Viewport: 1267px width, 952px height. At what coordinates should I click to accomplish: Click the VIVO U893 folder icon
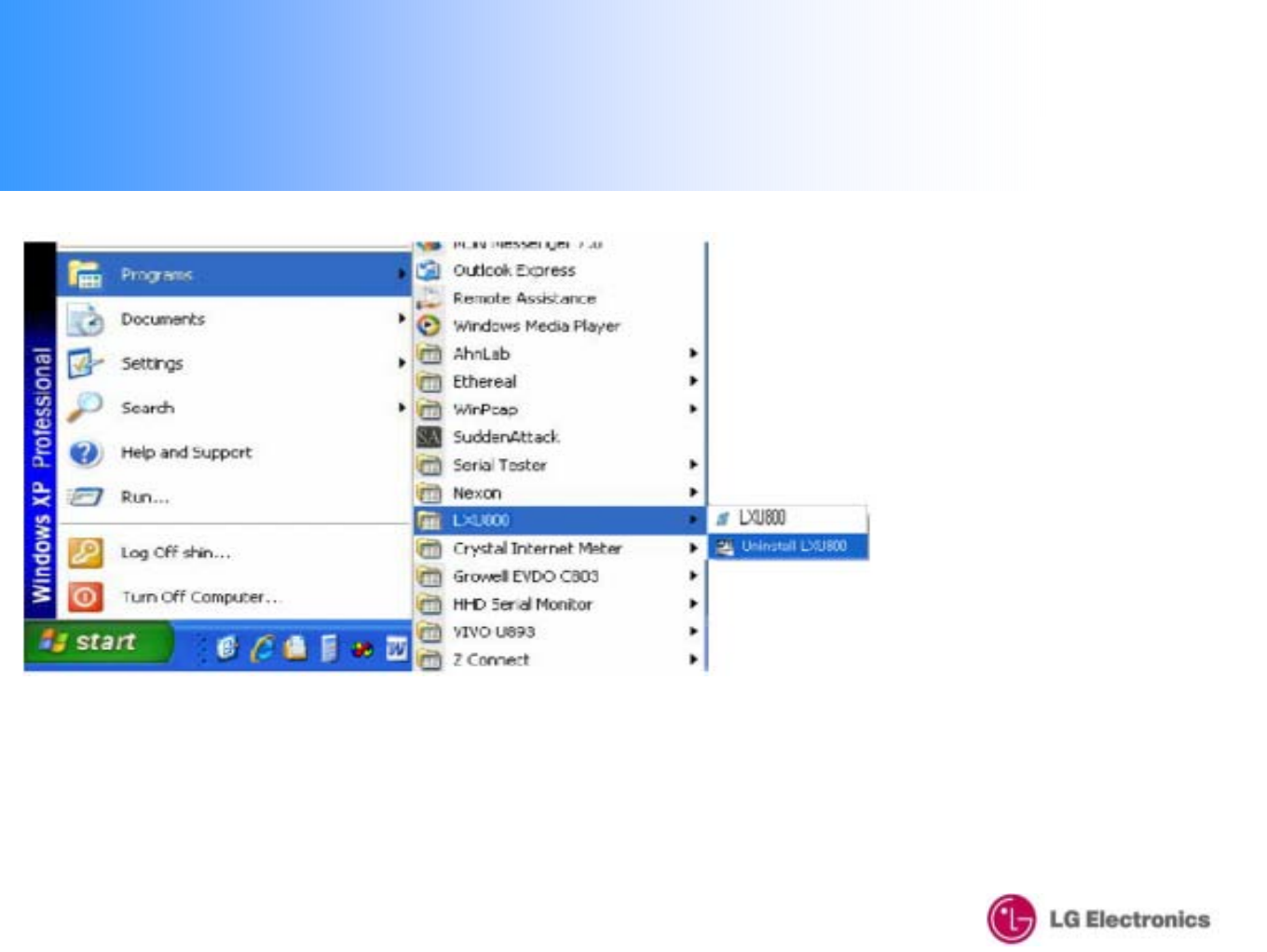pos(429,632)
